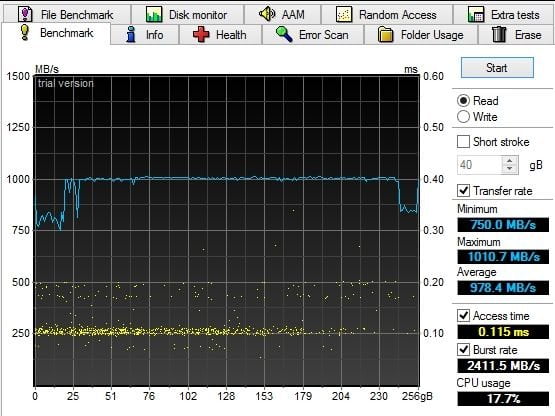This screenshot has height=416, width=555.
Task: Toggle the Access time checkbox
Action: [463, 315]
